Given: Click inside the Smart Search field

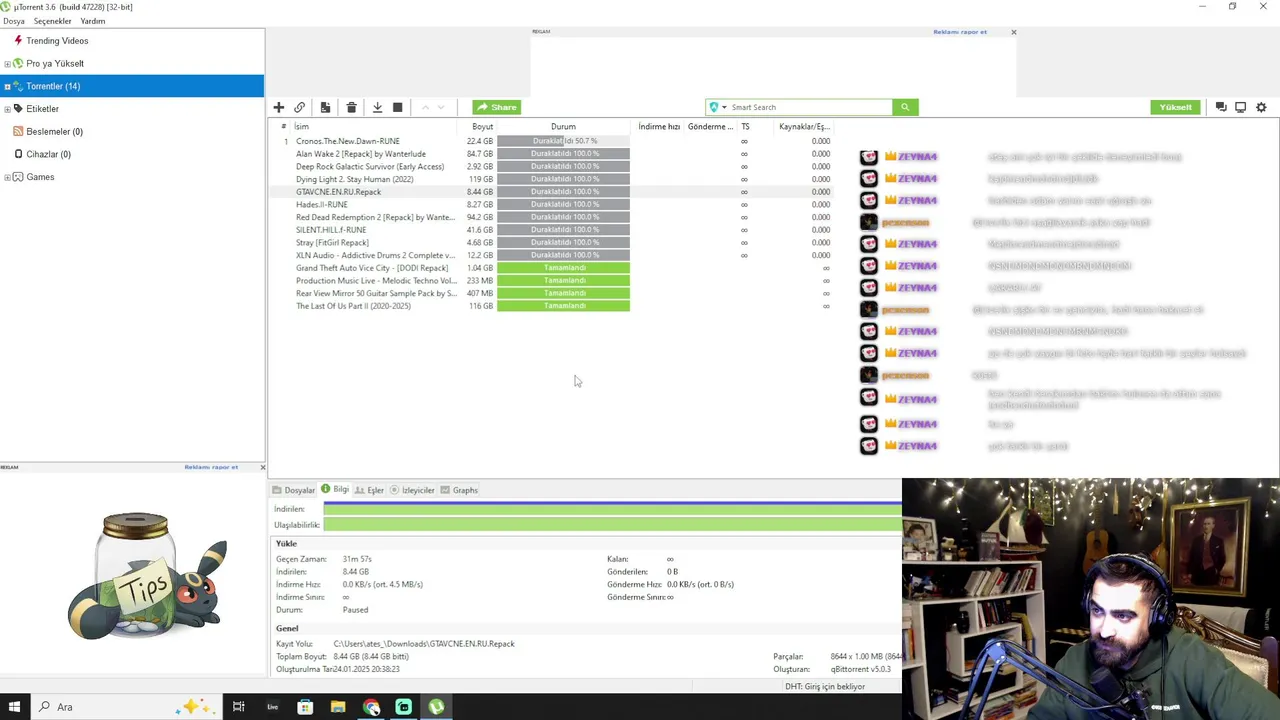Looking at the screenshot, I should 810,107.
